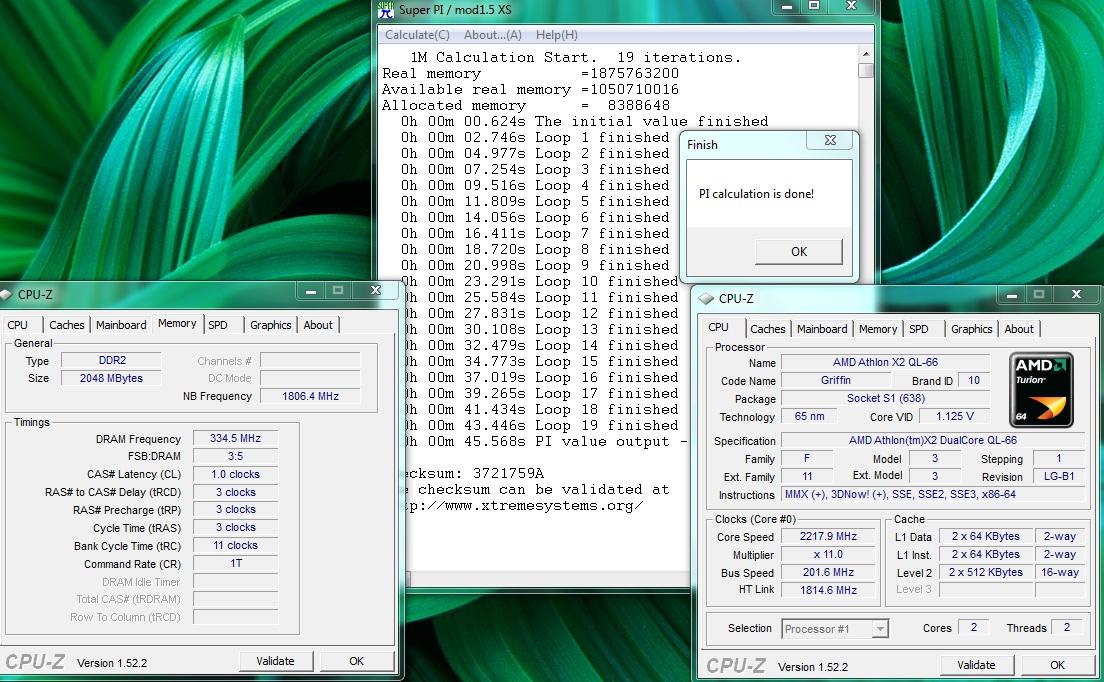Switch to Caches tab in left CPU-Z
1104x682 pixels.
[x=67, y=324]
